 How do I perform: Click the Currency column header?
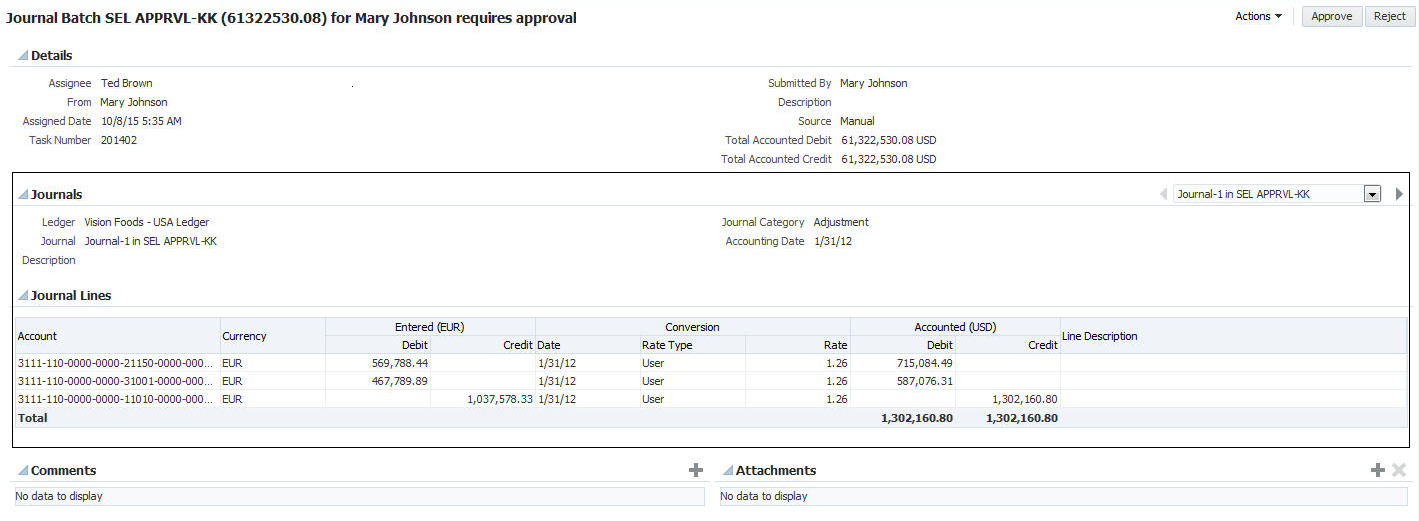point(244,336)
